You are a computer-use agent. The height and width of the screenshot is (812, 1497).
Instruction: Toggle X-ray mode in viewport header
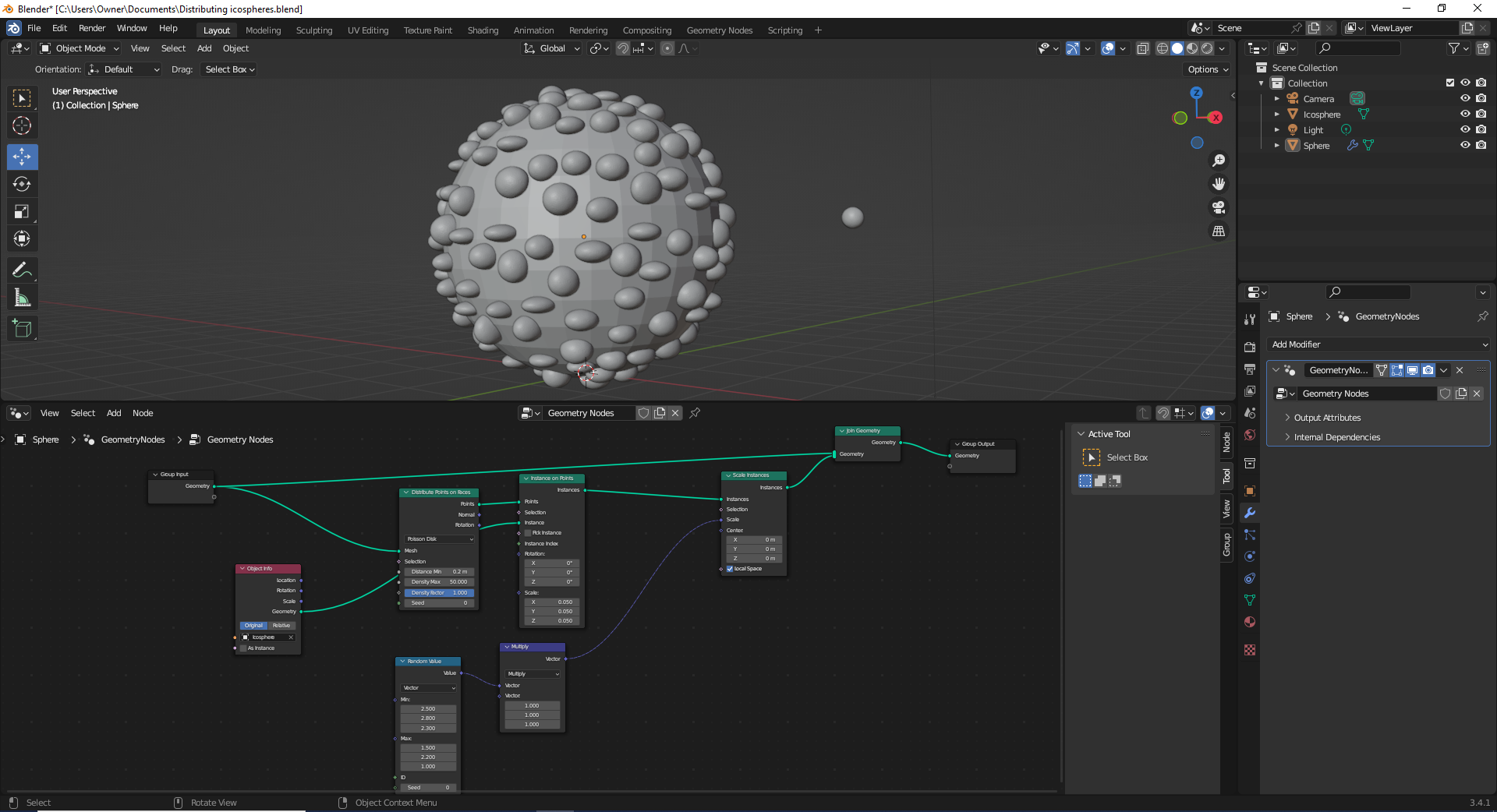[1142, 48]
